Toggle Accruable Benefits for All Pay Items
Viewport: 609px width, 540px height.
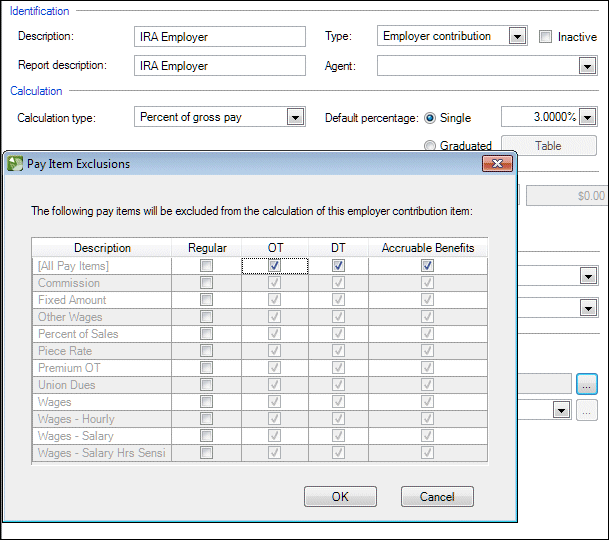427,266
